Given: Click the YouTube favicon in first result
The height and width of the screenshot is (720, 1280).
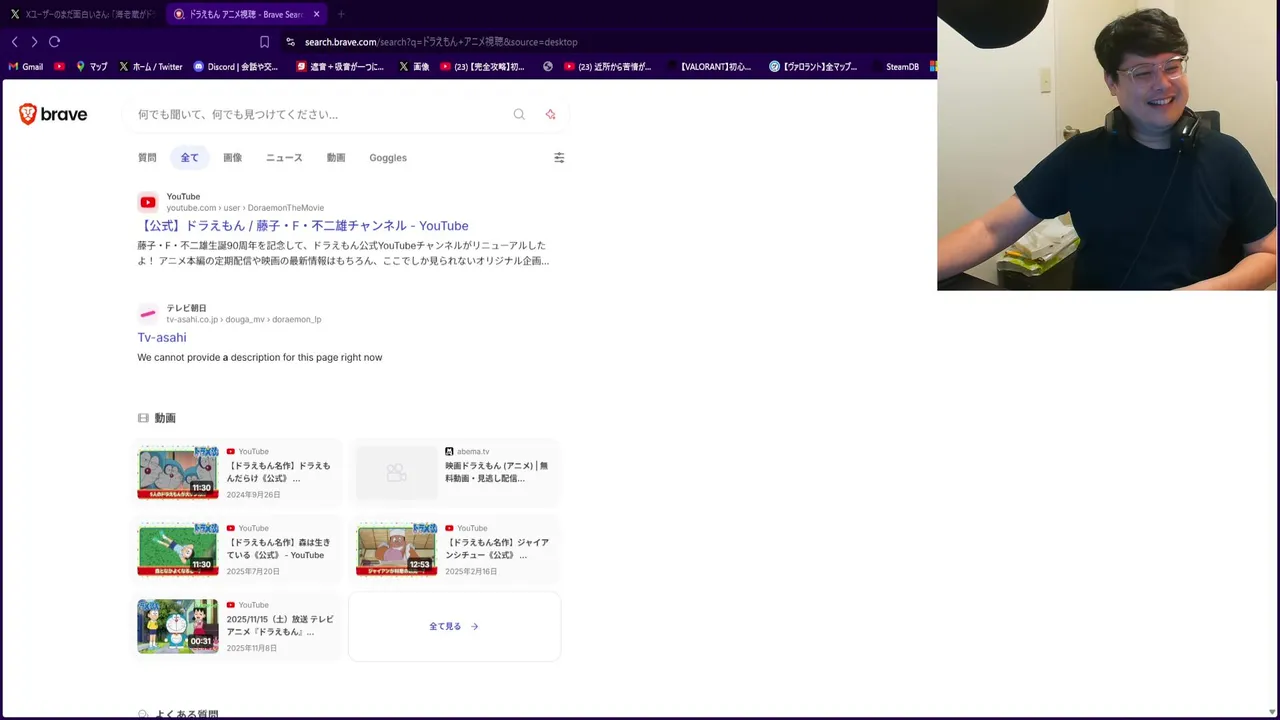Looking at the screenshot, I should (x=148, y=202).
